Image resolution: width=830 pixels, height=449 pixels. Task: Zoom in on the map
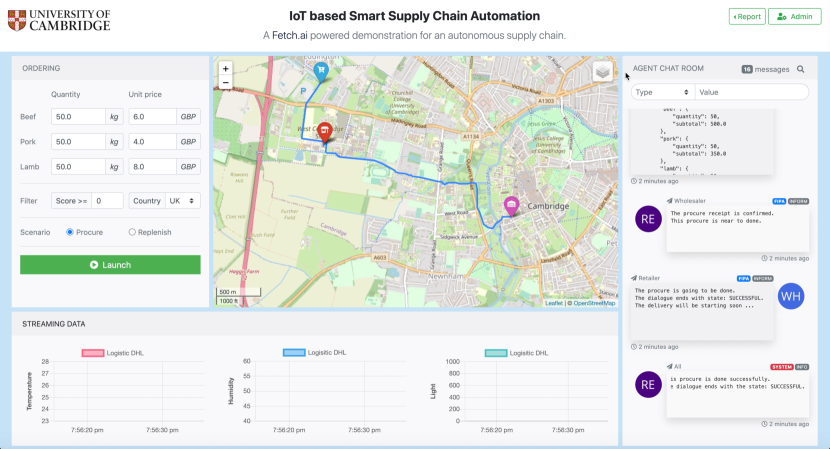tap(225, 69)
